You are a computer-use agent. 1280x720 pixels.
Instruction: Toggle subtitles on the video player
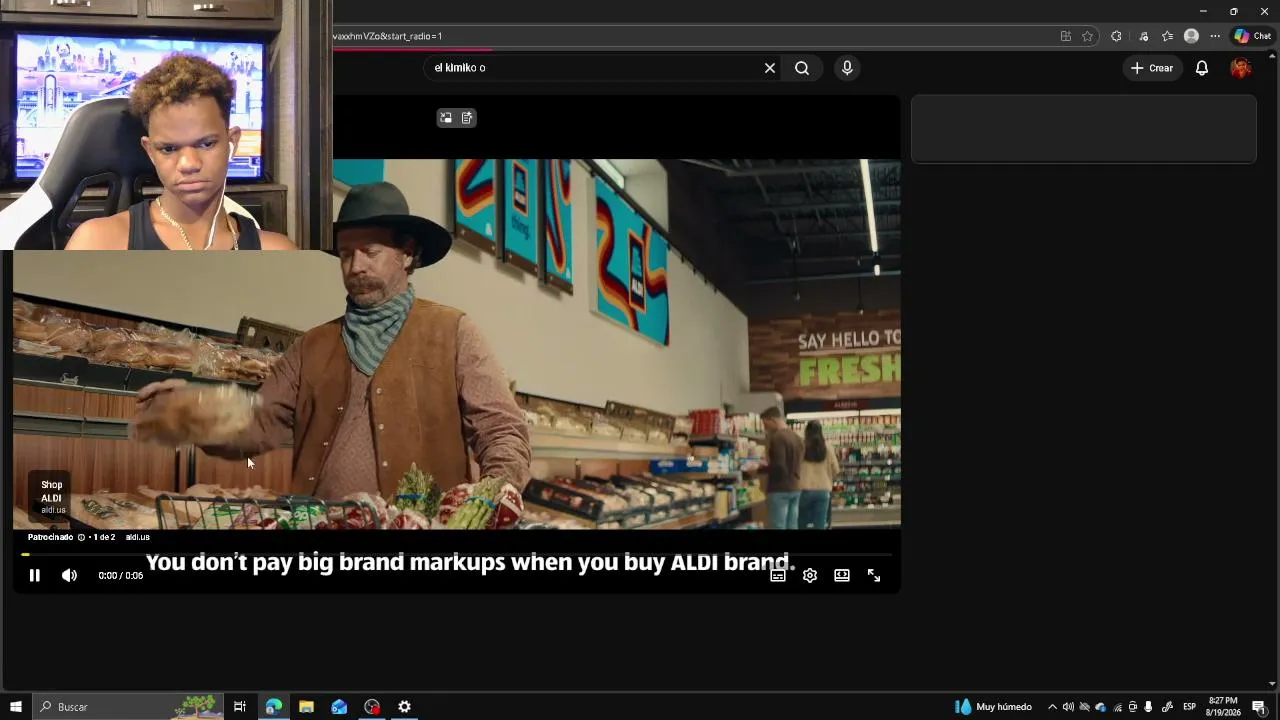point(777,575)
